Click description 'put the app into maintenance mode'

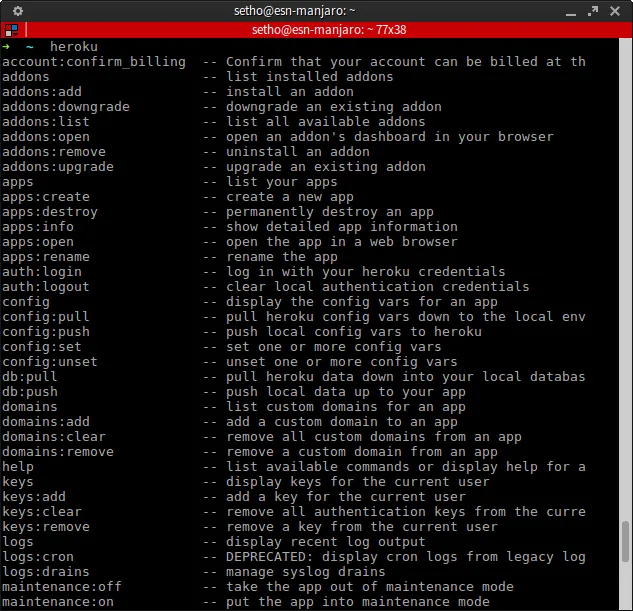pos(358,602)
